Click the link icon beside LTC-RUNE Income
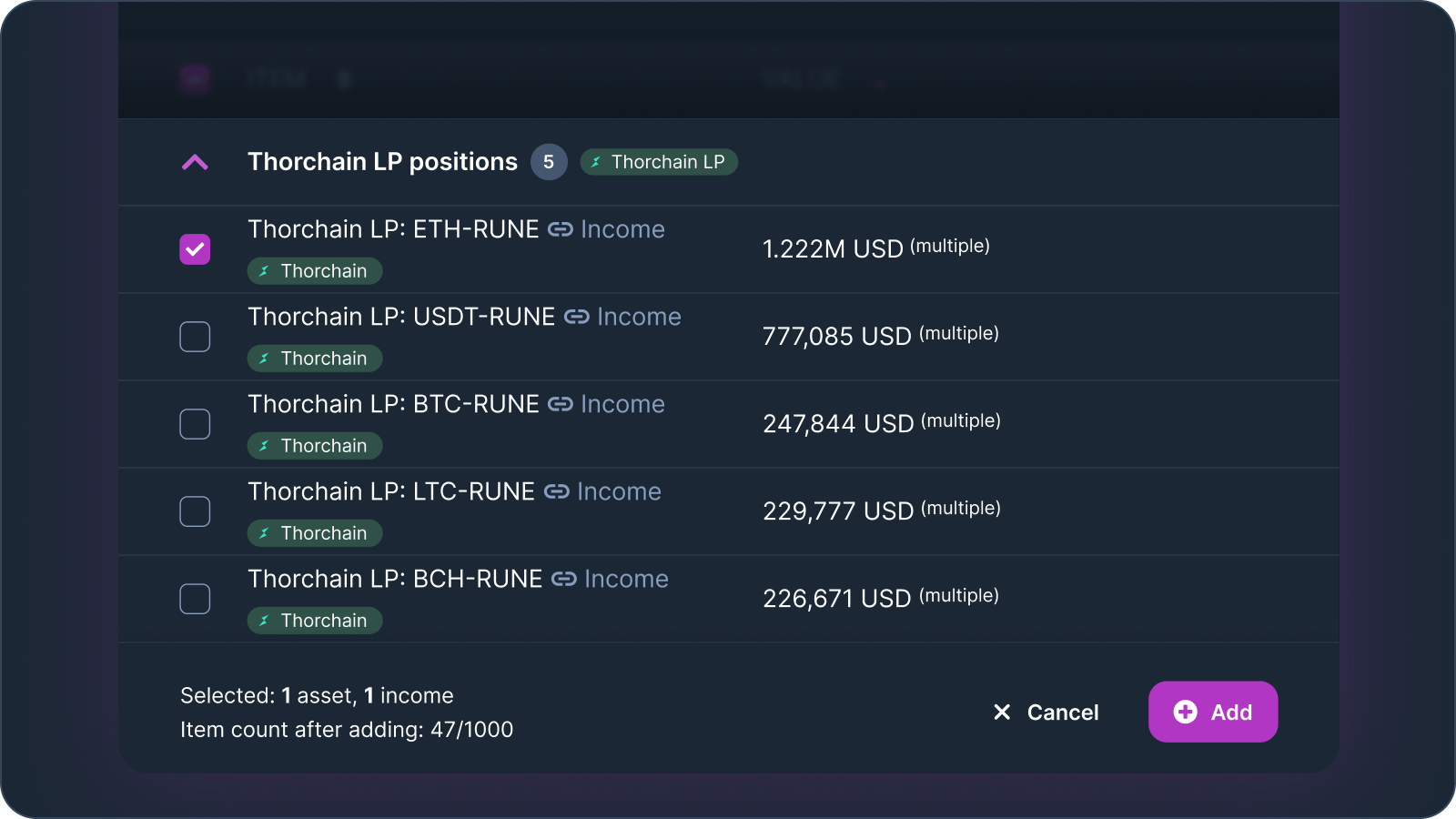Screen dimensions: 1456x819 (558, 491)
